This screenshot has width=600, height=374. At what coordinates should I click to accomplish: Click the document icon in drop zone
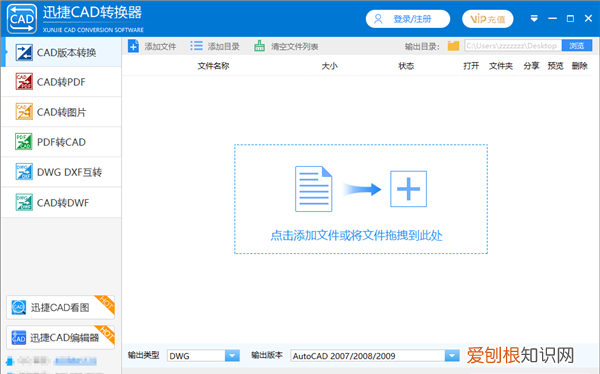313,189
